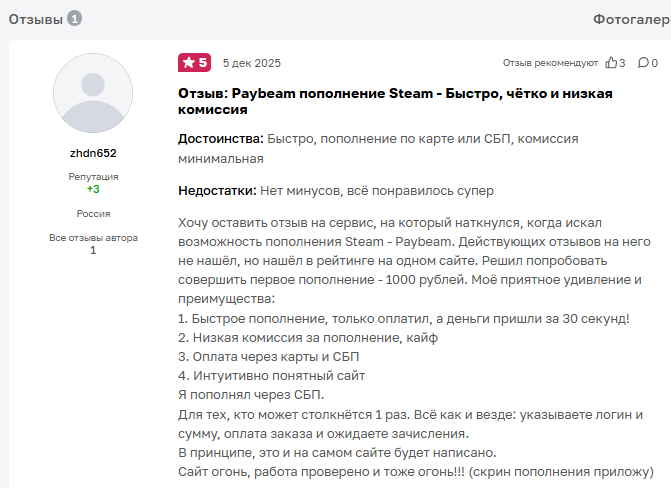The width and height of the screenshot is (671, 488).
Task: Open the Отзывы tab
Action: (x=34, y=19)
